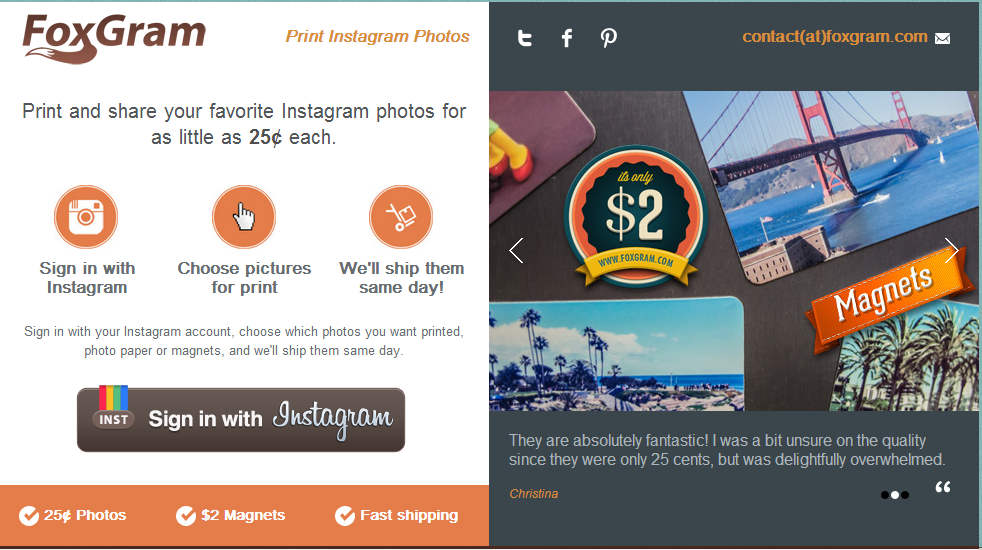982x550 pixels.
Task: Advance slideshow with right arrow
Action: pyautogui.click(x=951, y=251)
